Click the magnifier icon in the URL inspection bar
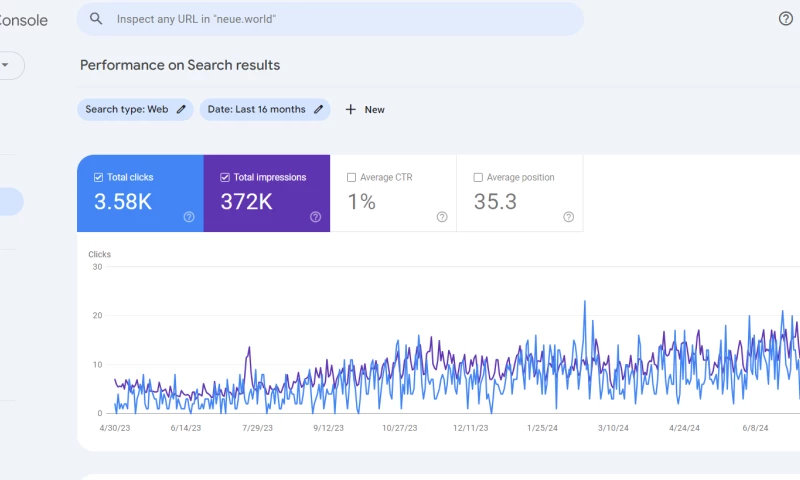This screenshot has height=480, width=800. (x=97, y=19)
